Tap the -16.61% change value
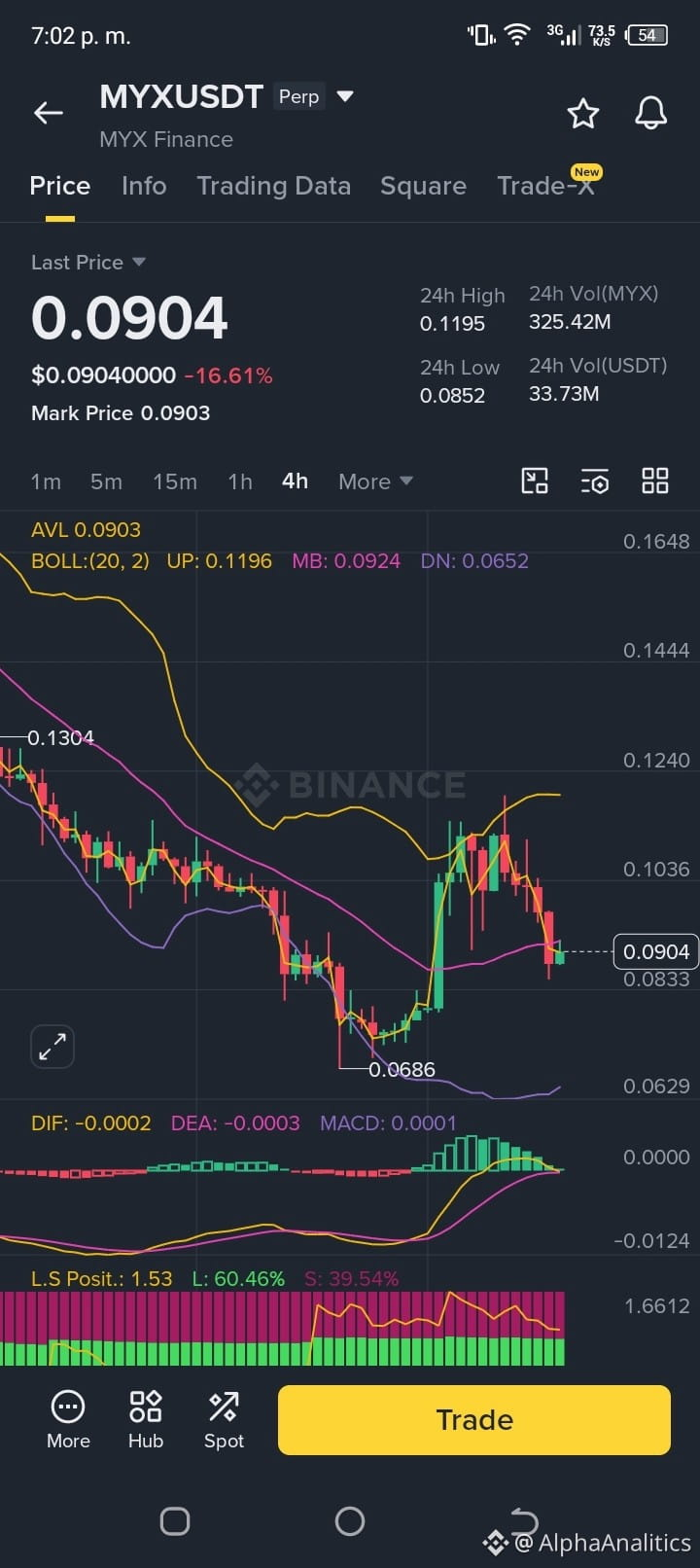Screen dimensions: 700x1568 coord(228,374)
